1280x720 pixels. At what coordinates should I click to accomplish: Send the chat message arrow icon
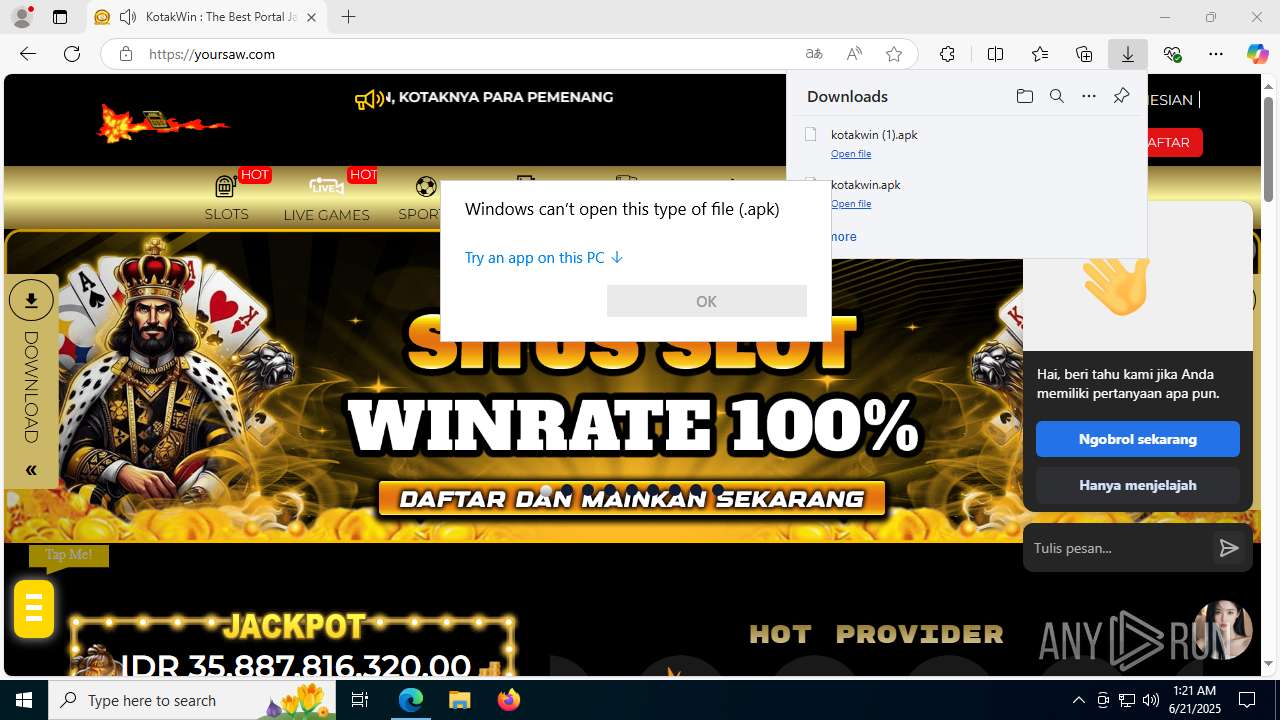pyautogui.click(x=1229, y=548)
